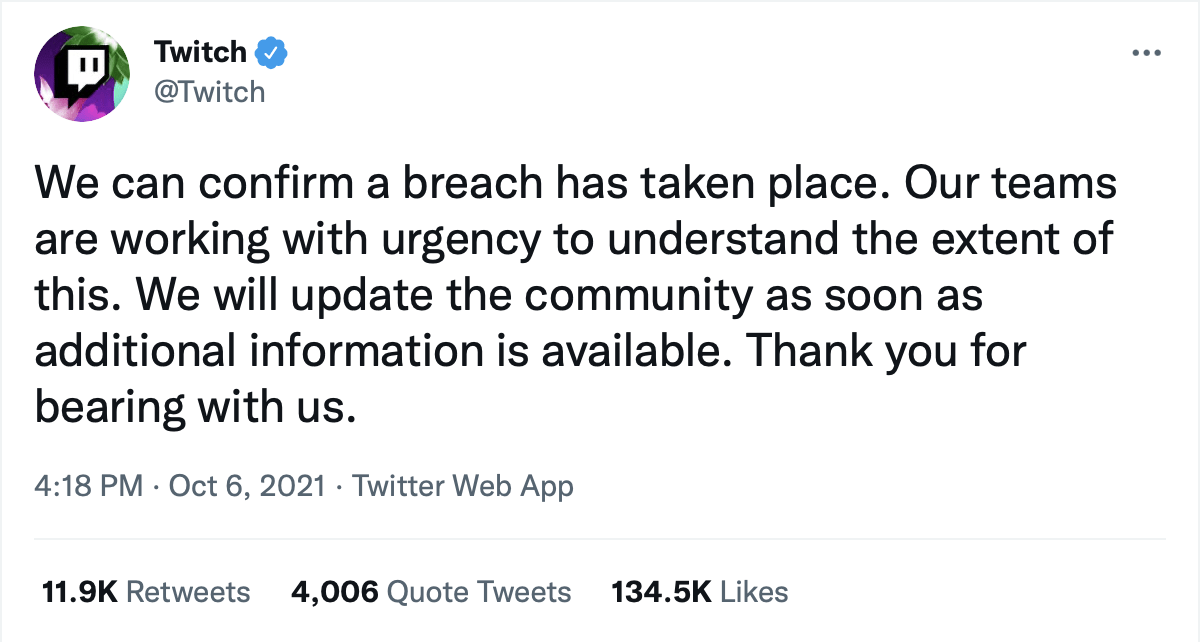Open the Twitch profile avatar

click(x=82, y=74)
